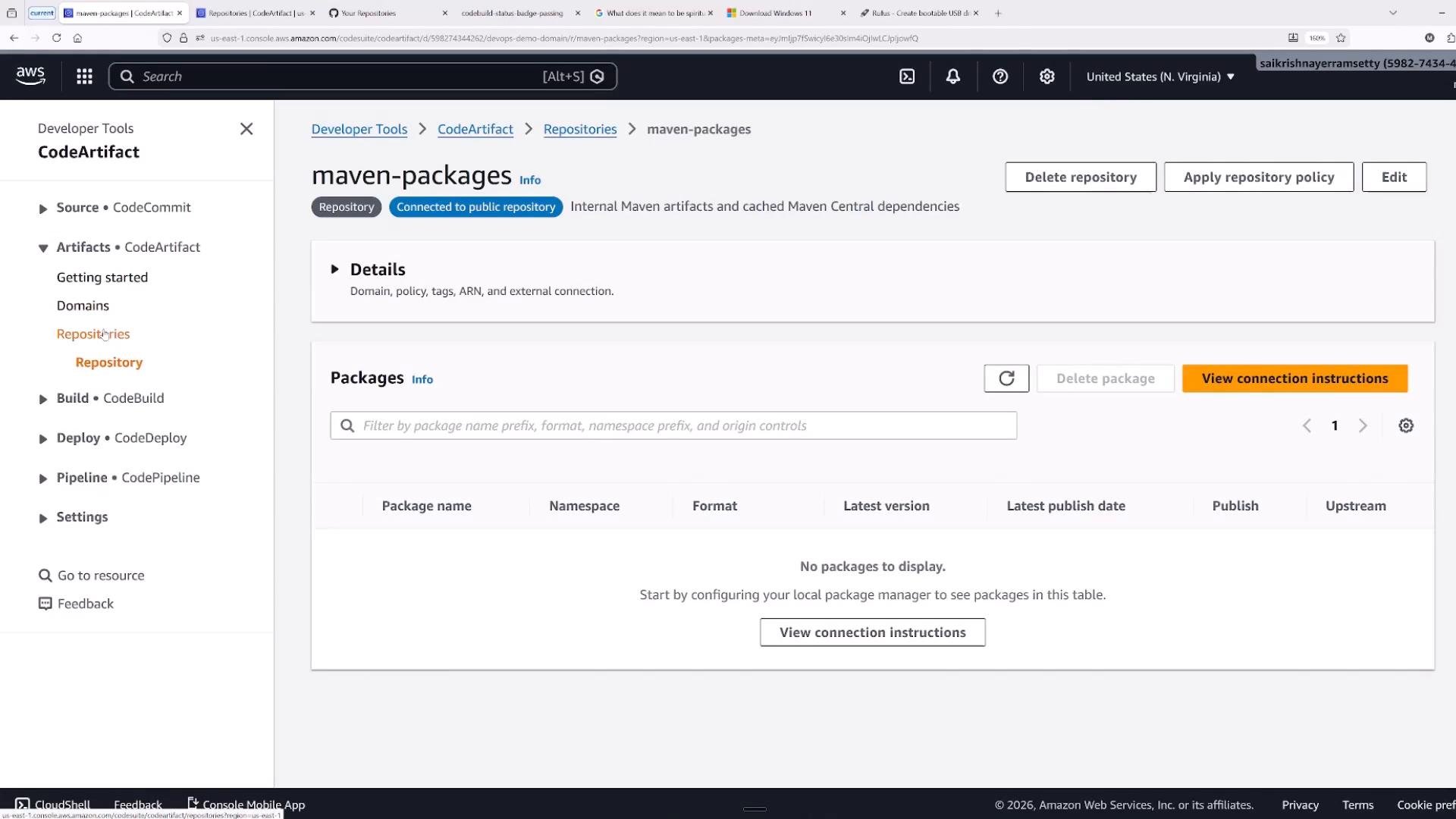Go to next packages page arrow

click(1363, 425)
